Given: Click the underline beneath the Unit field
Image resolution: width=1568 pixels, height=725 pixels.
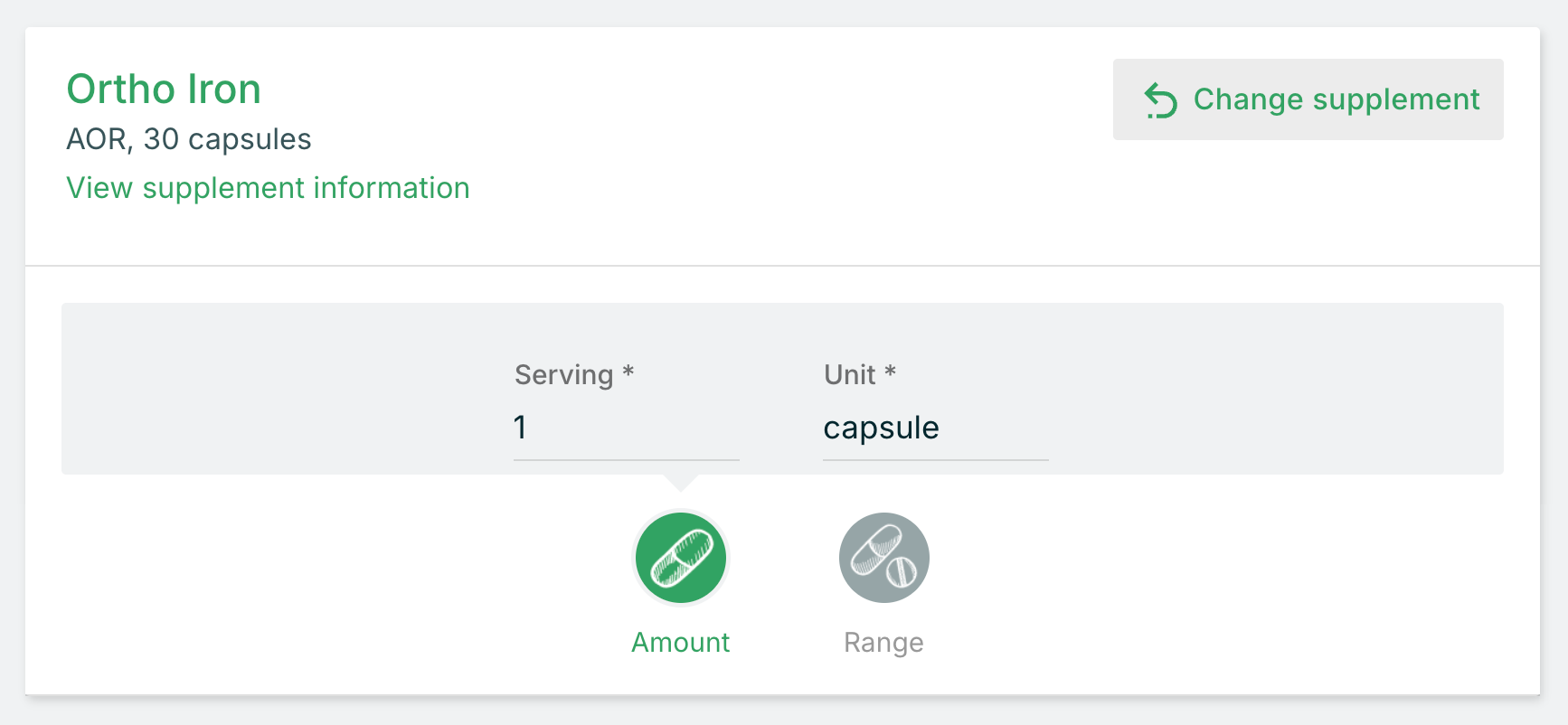Looking at the screenshot, I should [x=936, y=460].
